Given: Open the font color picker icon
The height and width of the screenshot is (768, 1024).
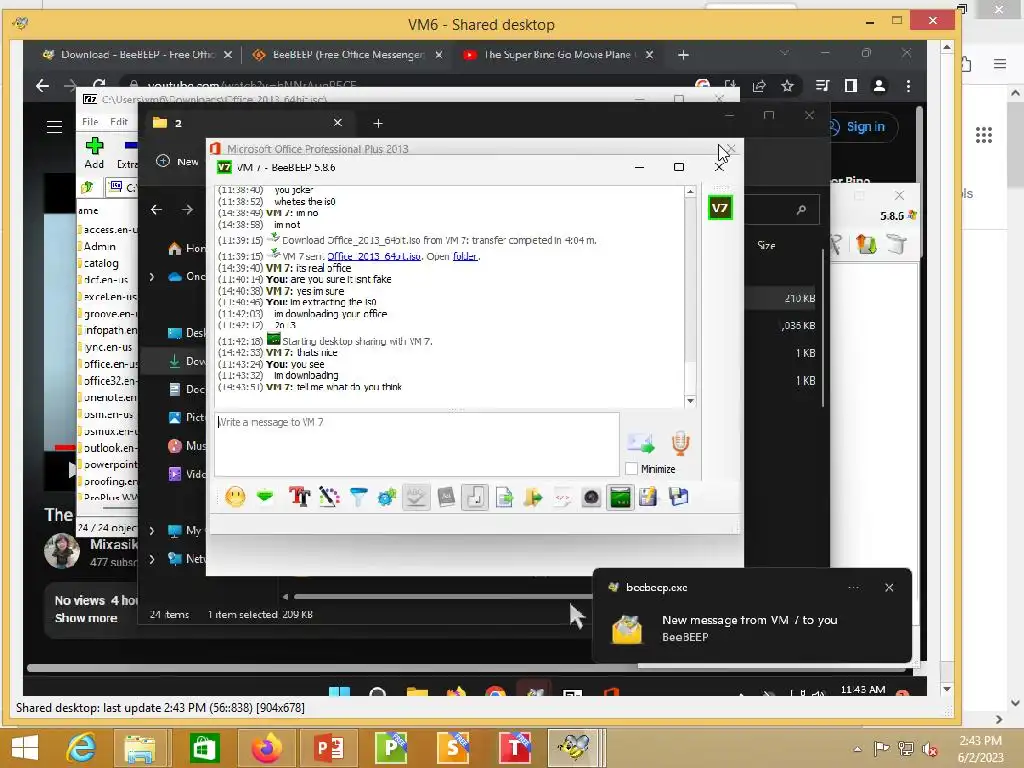Looking at the screenshot, I should pos(329,497).
